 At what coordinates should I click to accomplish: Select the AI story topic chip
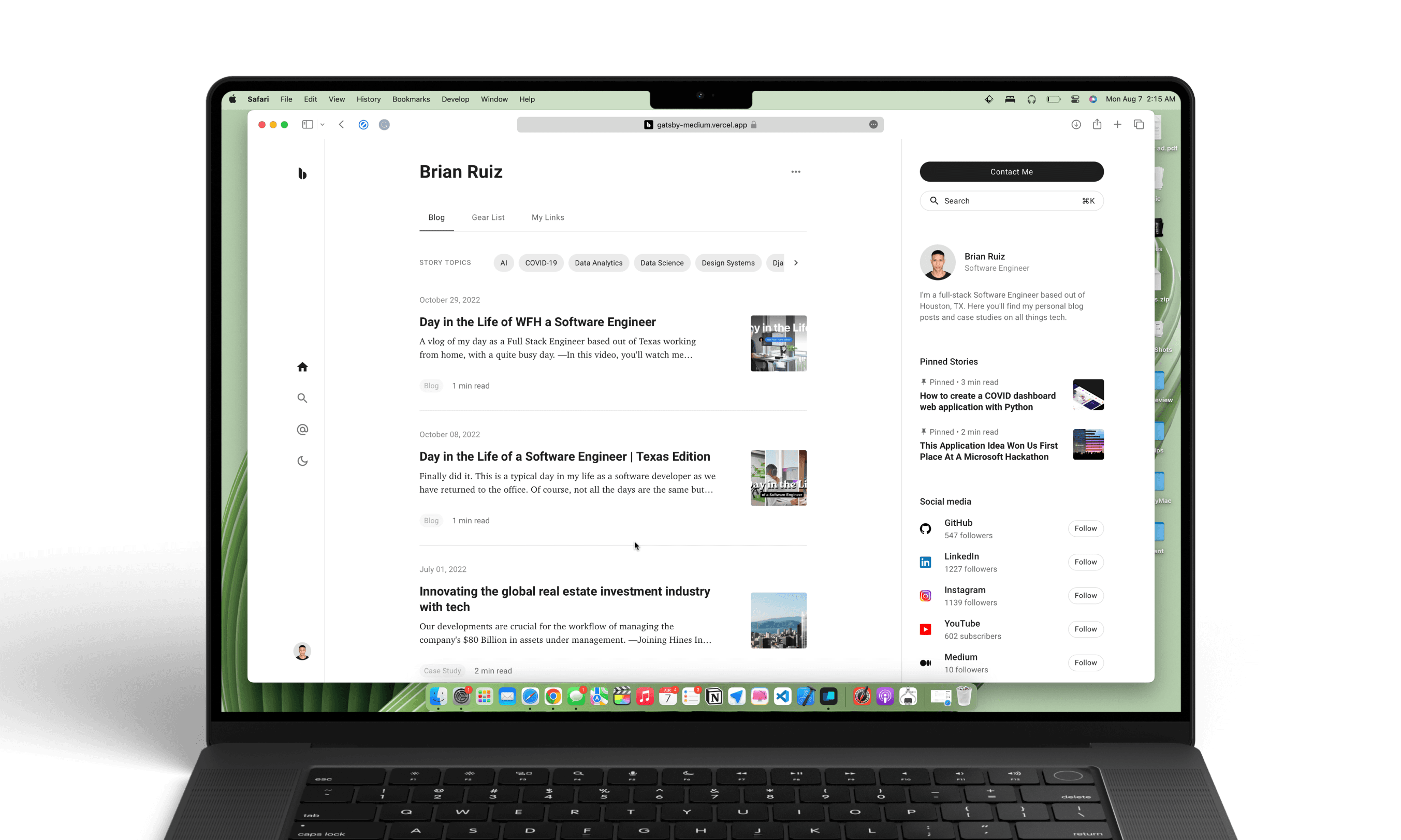(x=504, y=262)
